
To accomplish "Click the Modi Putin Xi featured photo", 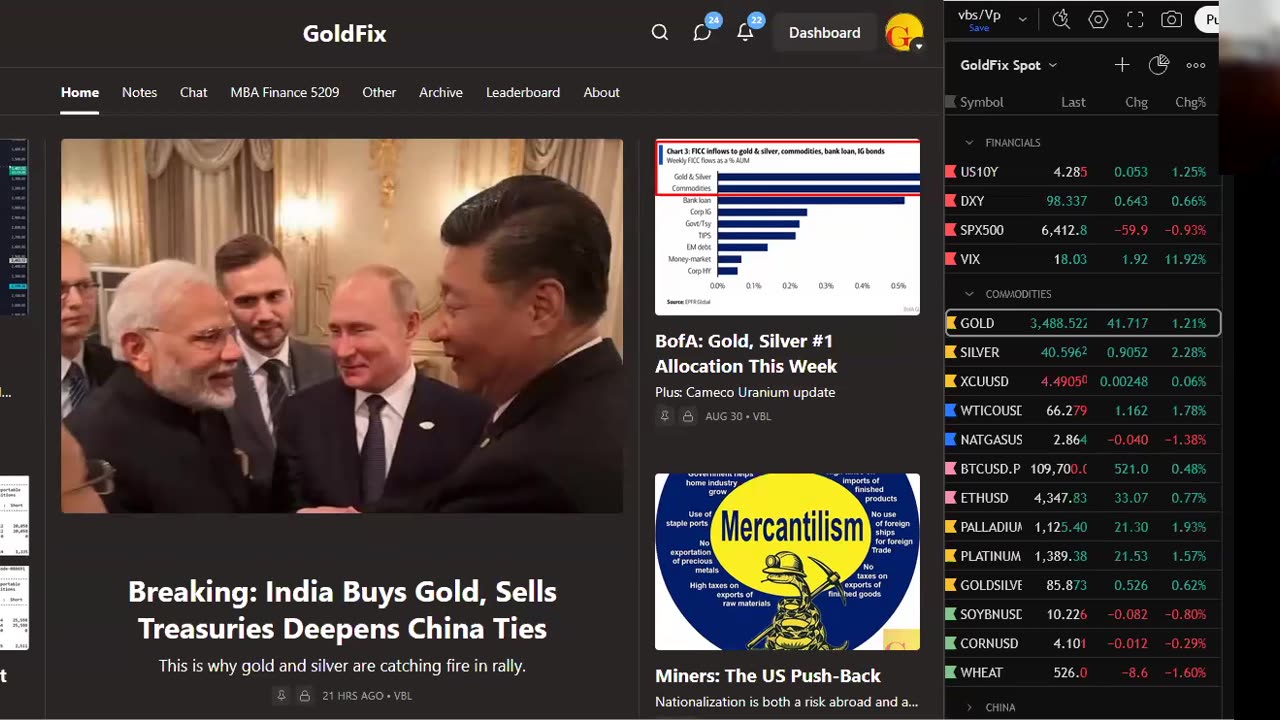I will coord(342,326).
